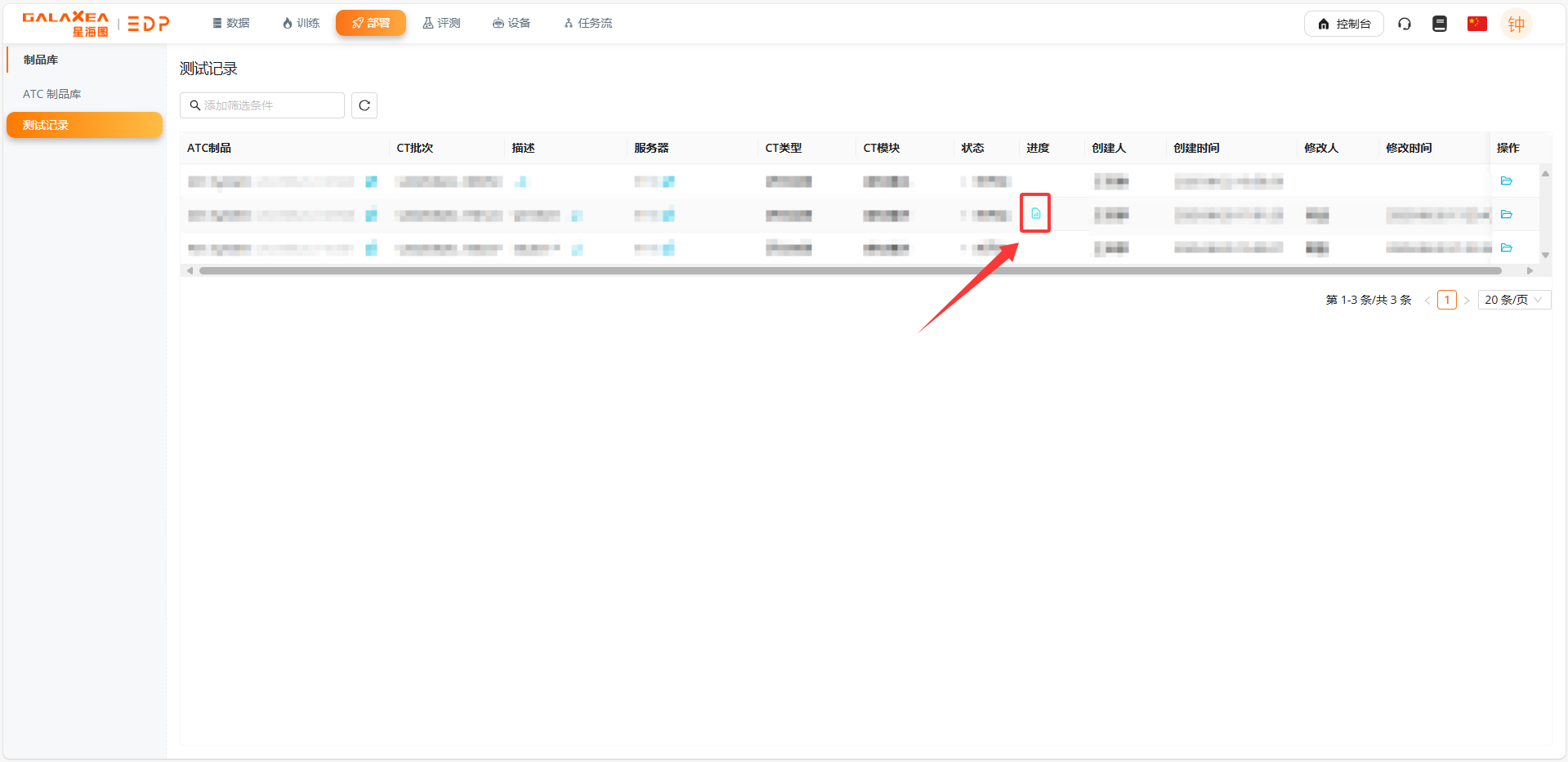The image size is (1568, 762).
Task: Open the folder action in the first row
Action: [1506, 180]
